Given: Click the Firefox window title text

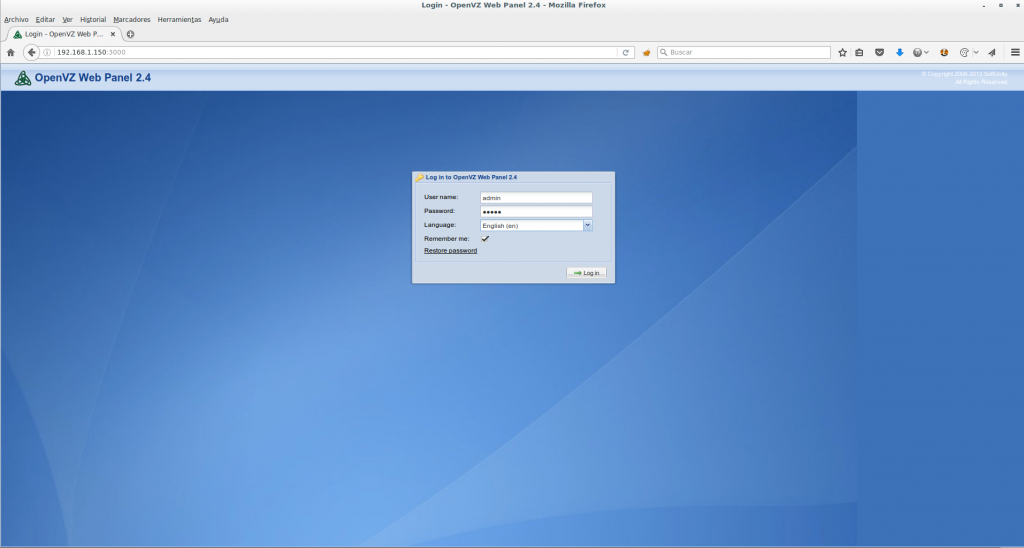Looking at the screenshot, I should (513, 5).
